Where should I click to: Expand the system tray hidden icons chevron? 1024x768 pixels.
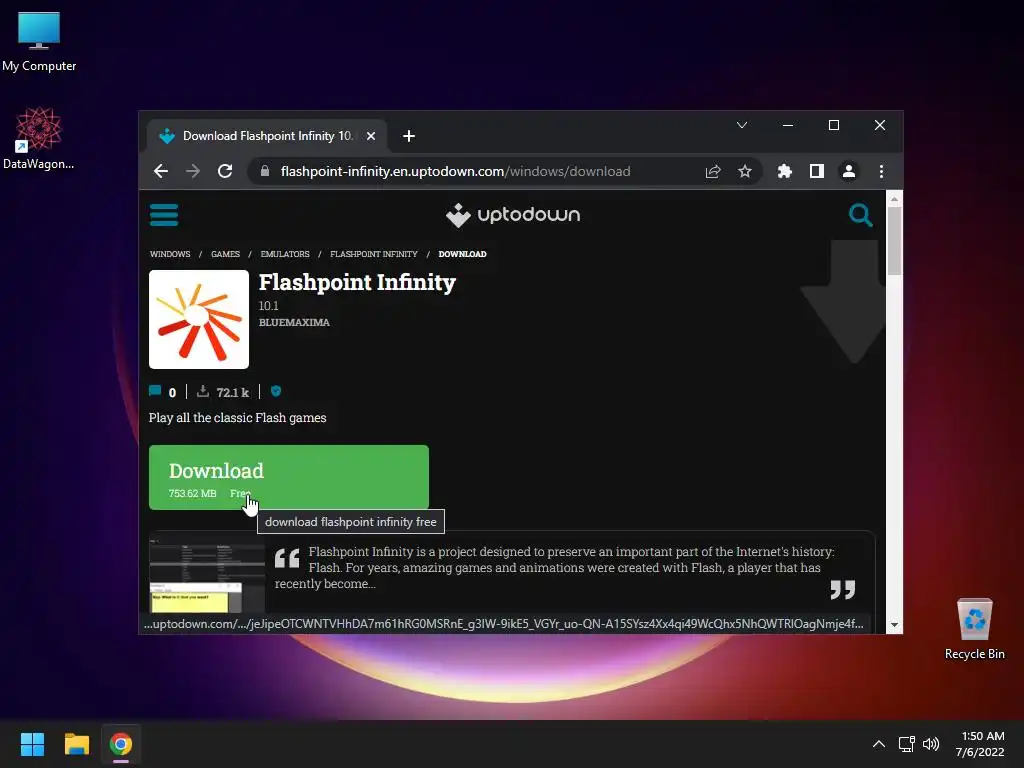coord(879,744)
